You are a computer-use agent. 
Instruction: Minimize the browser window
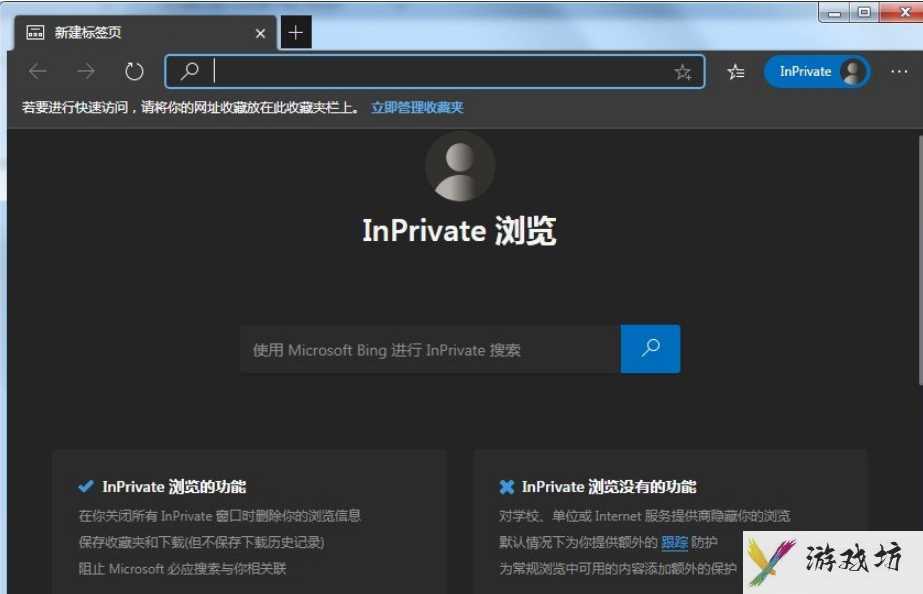834,12
